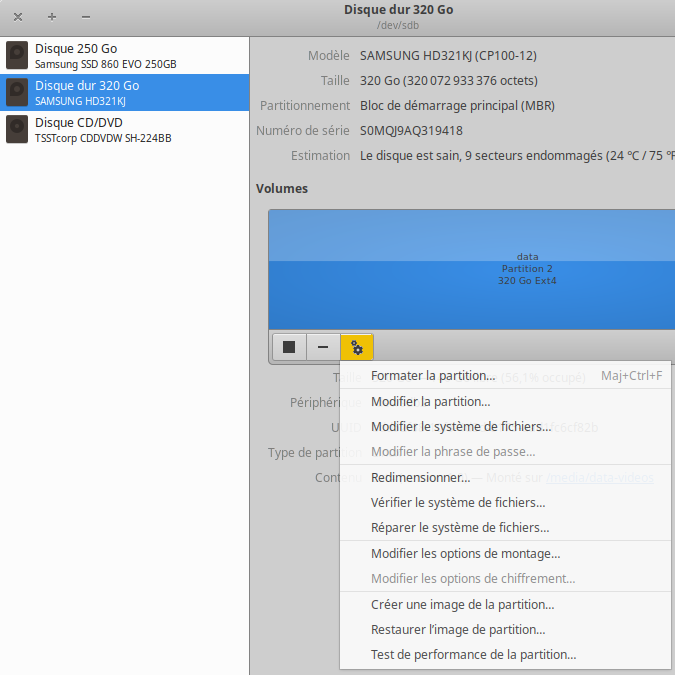Select the data Partition 2 volume block
The height and width of the screenshot is (675, 675).
click(472, 270)
